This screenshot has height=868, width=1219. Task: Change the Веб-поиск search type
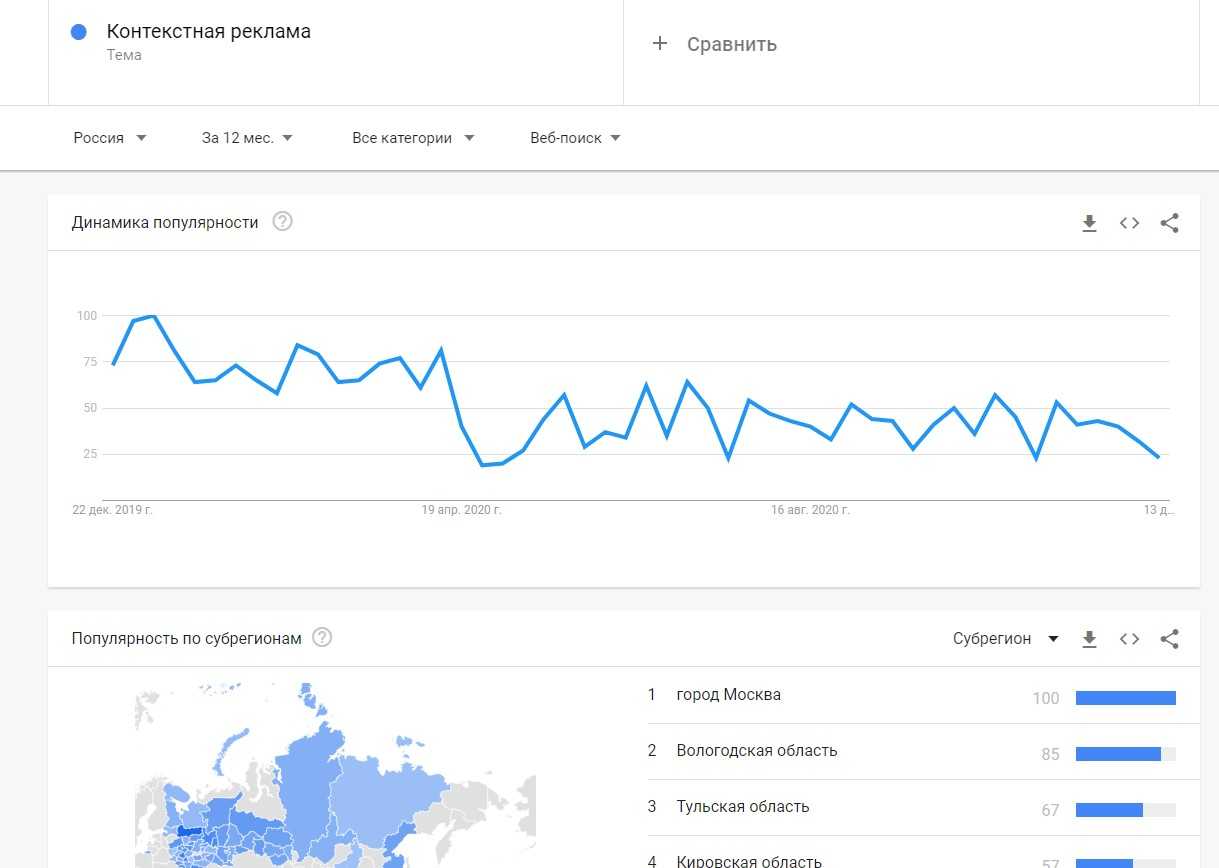(x=575, y=138)
